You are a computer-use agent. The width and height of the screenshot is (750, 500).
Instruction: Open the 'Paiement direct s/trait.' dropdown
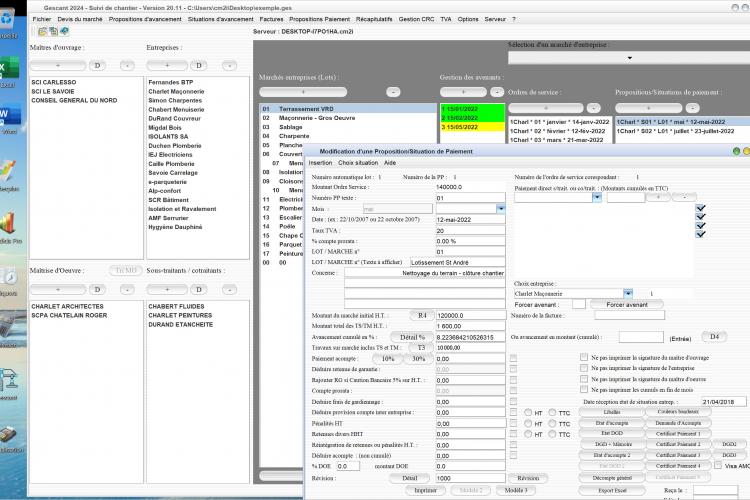596,197
